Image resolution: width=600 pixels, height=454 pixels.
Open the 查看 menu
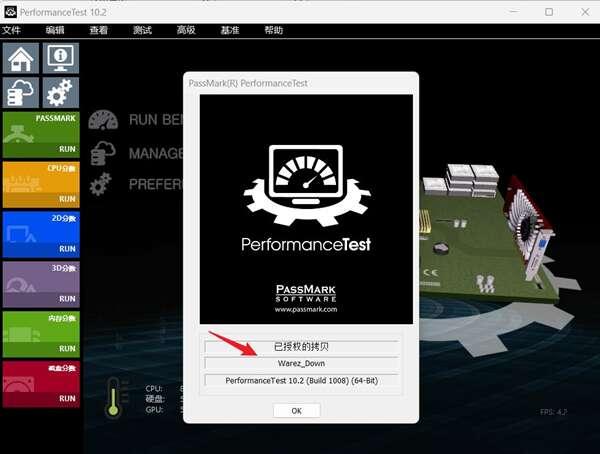[99, 30]
